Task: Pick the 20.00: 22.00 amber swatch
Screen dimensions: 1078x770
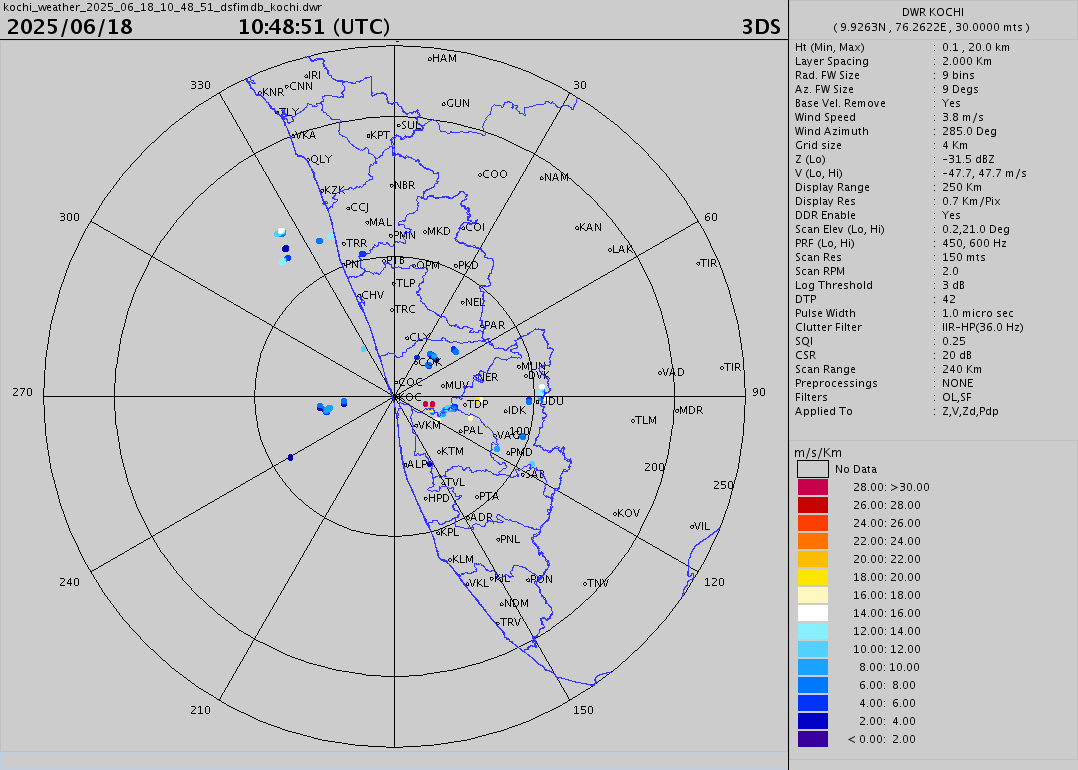Action: pos(813,559)
